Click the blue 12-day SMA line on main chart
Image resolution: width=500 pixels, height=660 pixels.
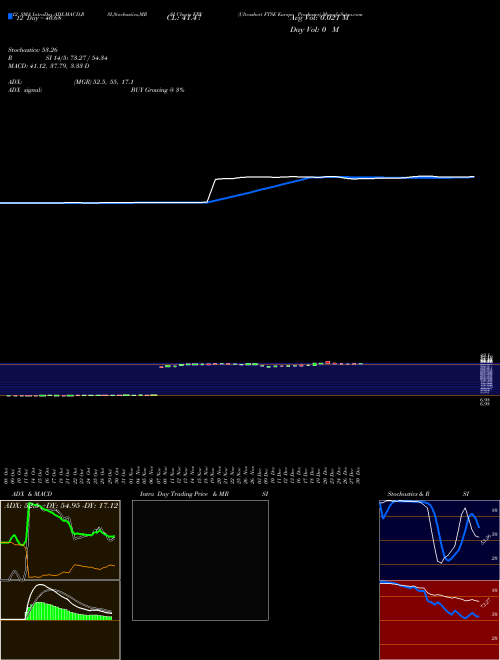[261, 190]
